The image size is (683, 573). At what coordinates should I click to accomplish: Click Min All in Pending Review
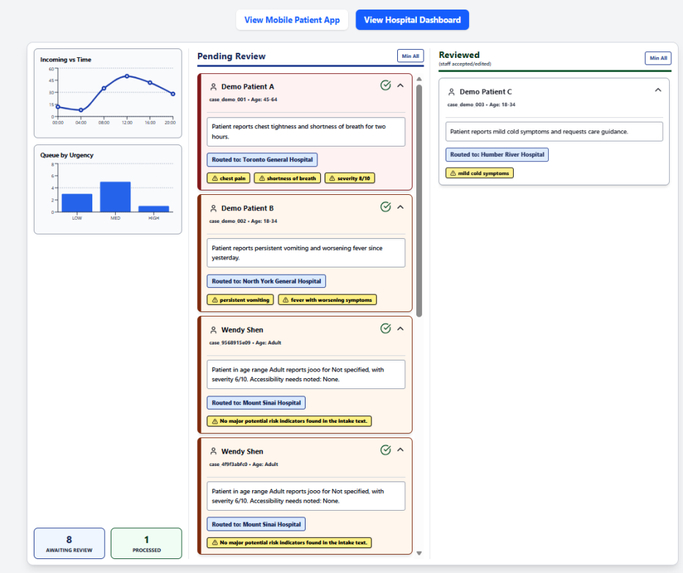pyautogui.click(x=410, y=56)
